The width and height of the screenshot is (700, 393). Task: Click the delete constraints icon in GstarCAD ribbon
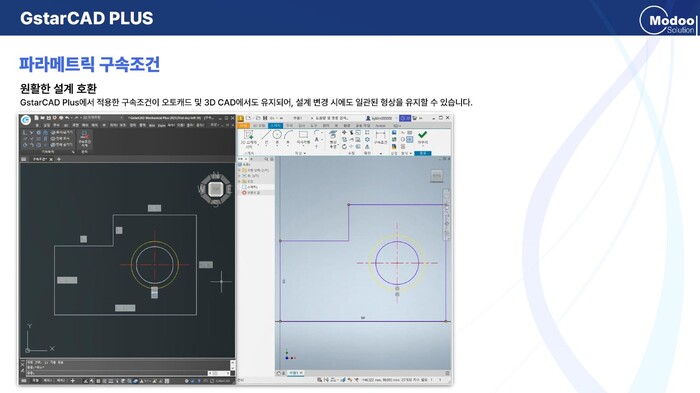[84, 139]
